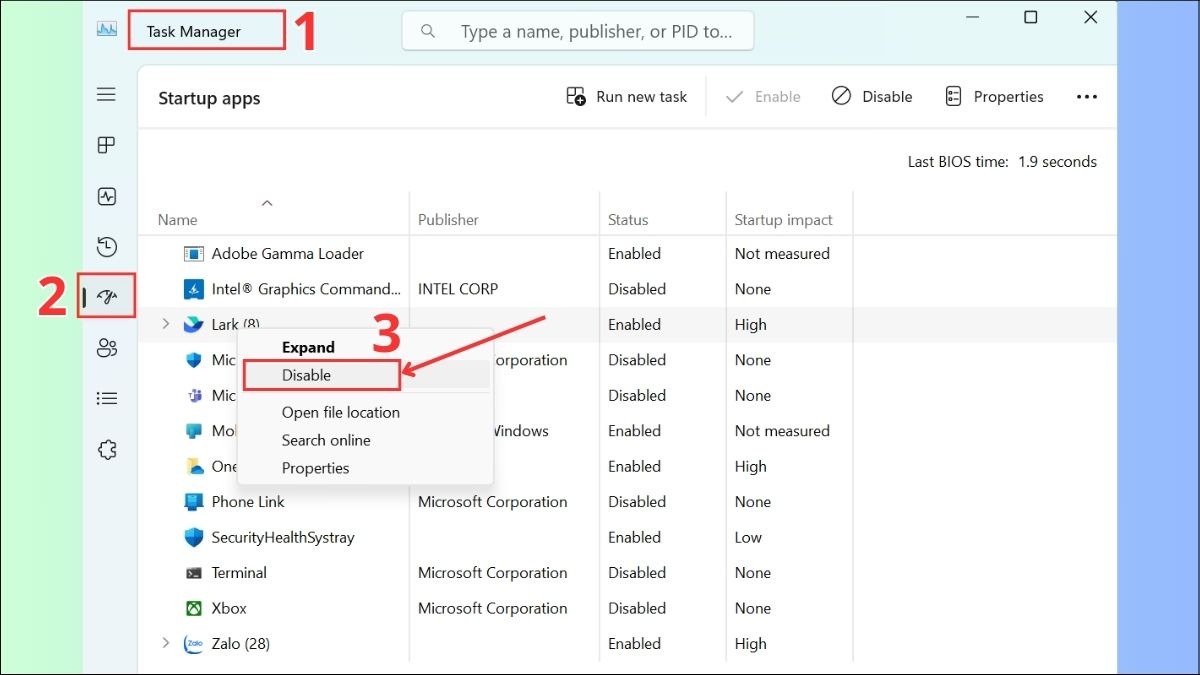Expand the Zalo (28) group chevron
The height and width of the screenshot is (675, 1200).
tap(166, 643)
